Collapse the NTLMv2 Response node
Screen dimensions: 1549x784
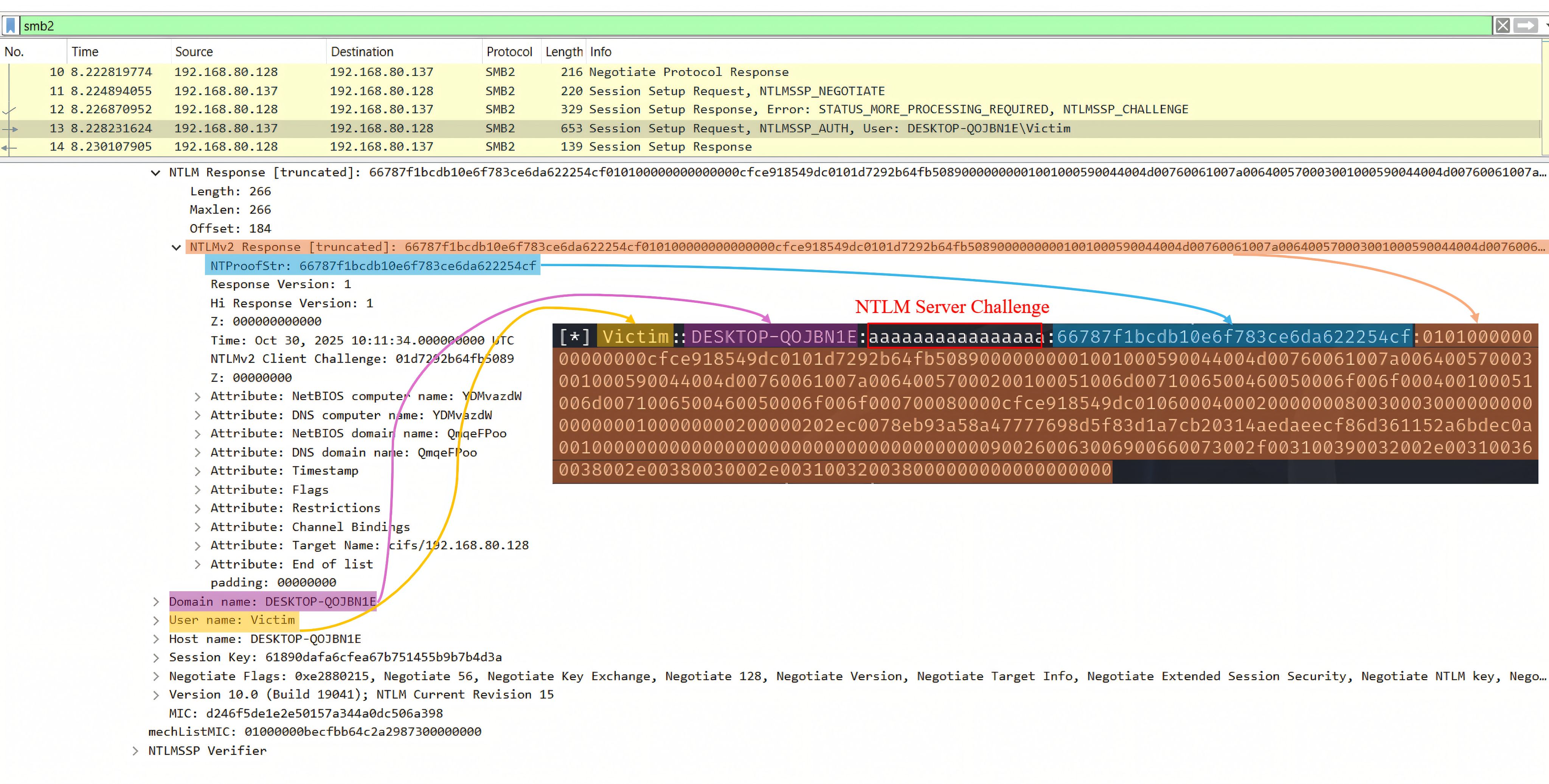(x=176, y=248)
